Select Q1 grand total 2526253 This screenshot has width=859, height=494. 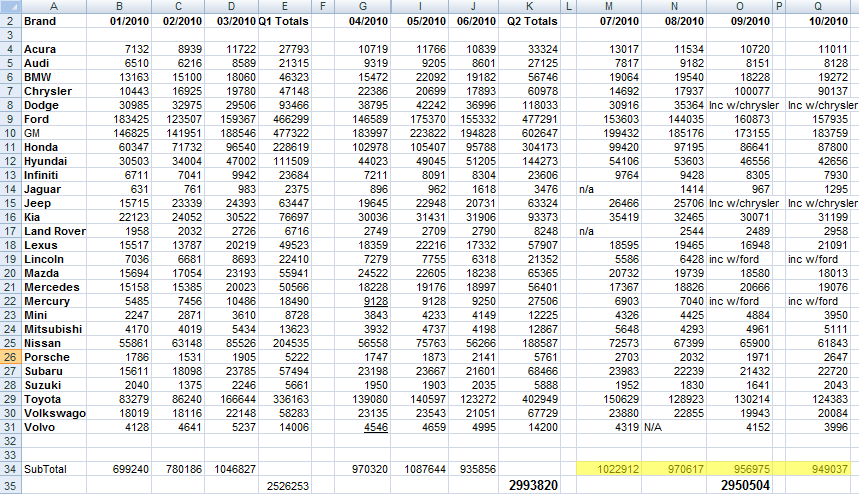[284, 485]
